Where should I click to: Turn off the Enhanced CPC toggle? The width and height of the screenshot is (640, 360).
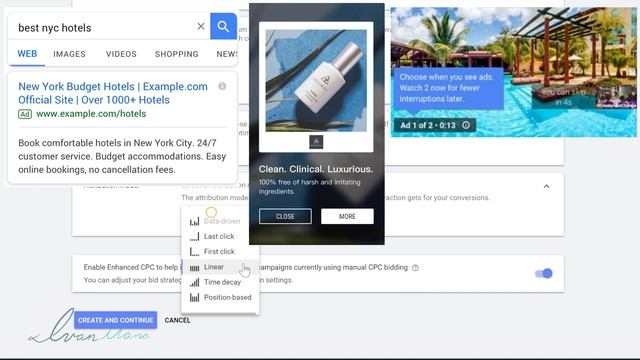[x=544, y=273]
